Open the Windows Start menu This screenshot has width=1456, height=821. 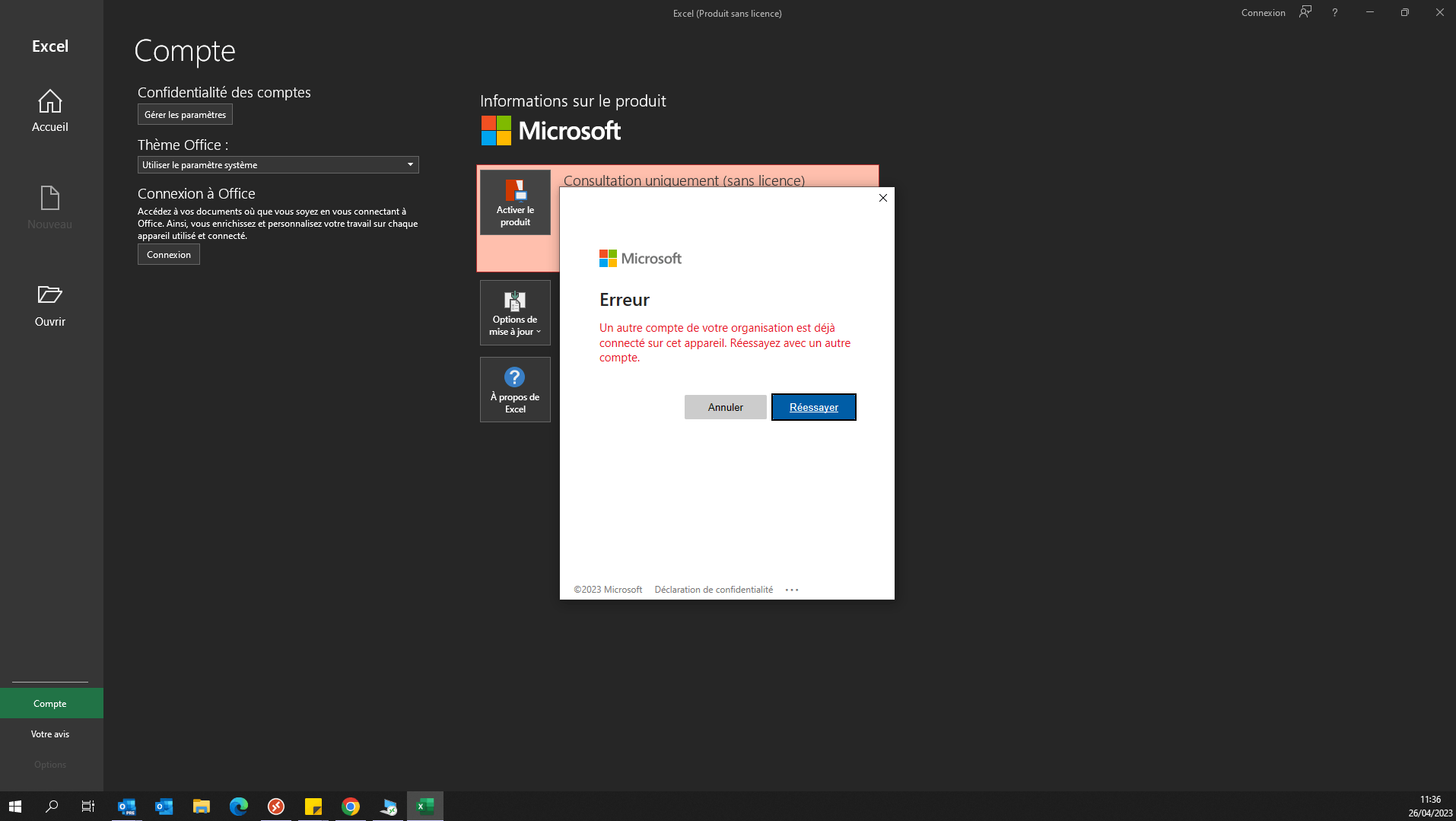15,807
